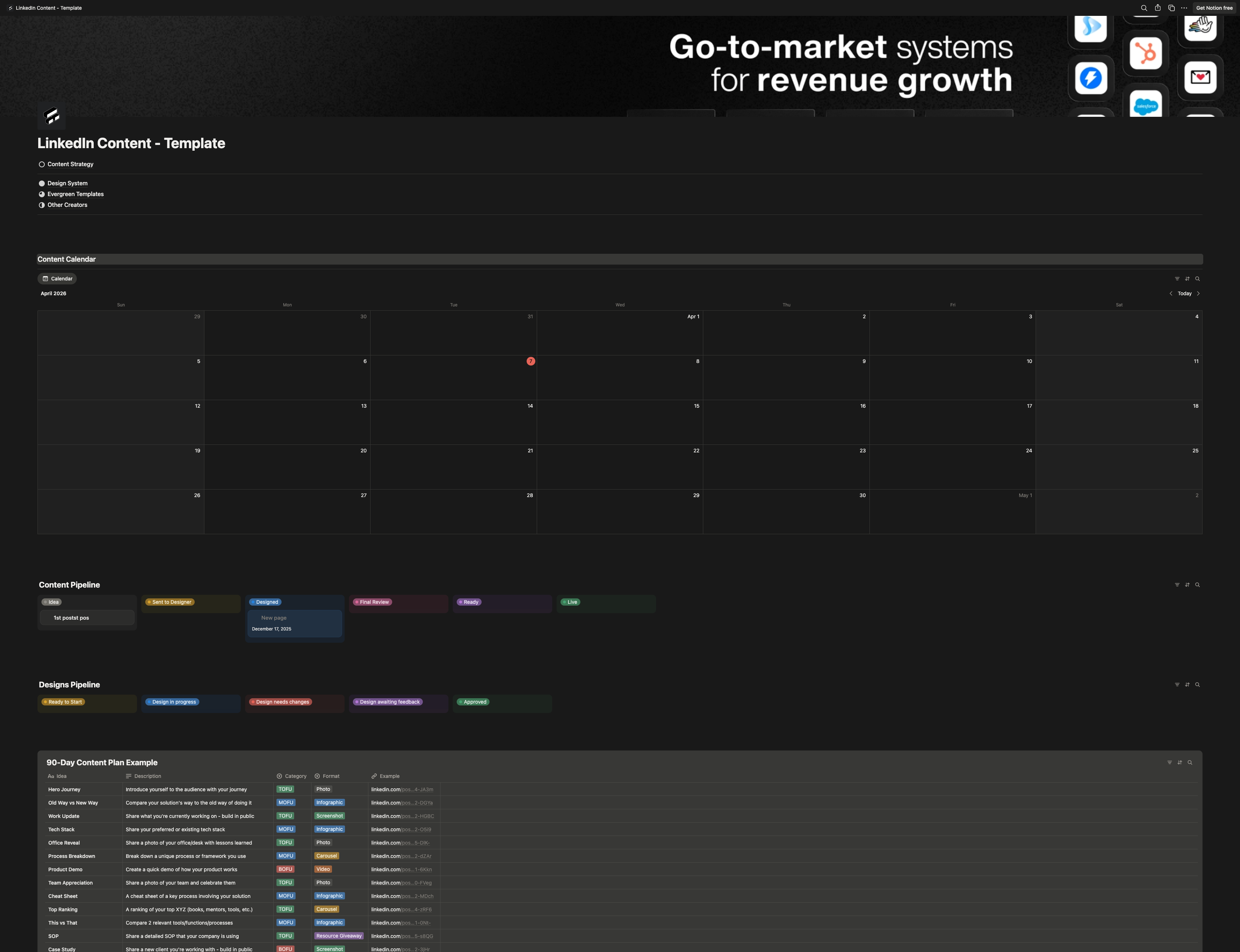
Task: Open Hero Journey linkedin.com example link
Action: [402, 789]
